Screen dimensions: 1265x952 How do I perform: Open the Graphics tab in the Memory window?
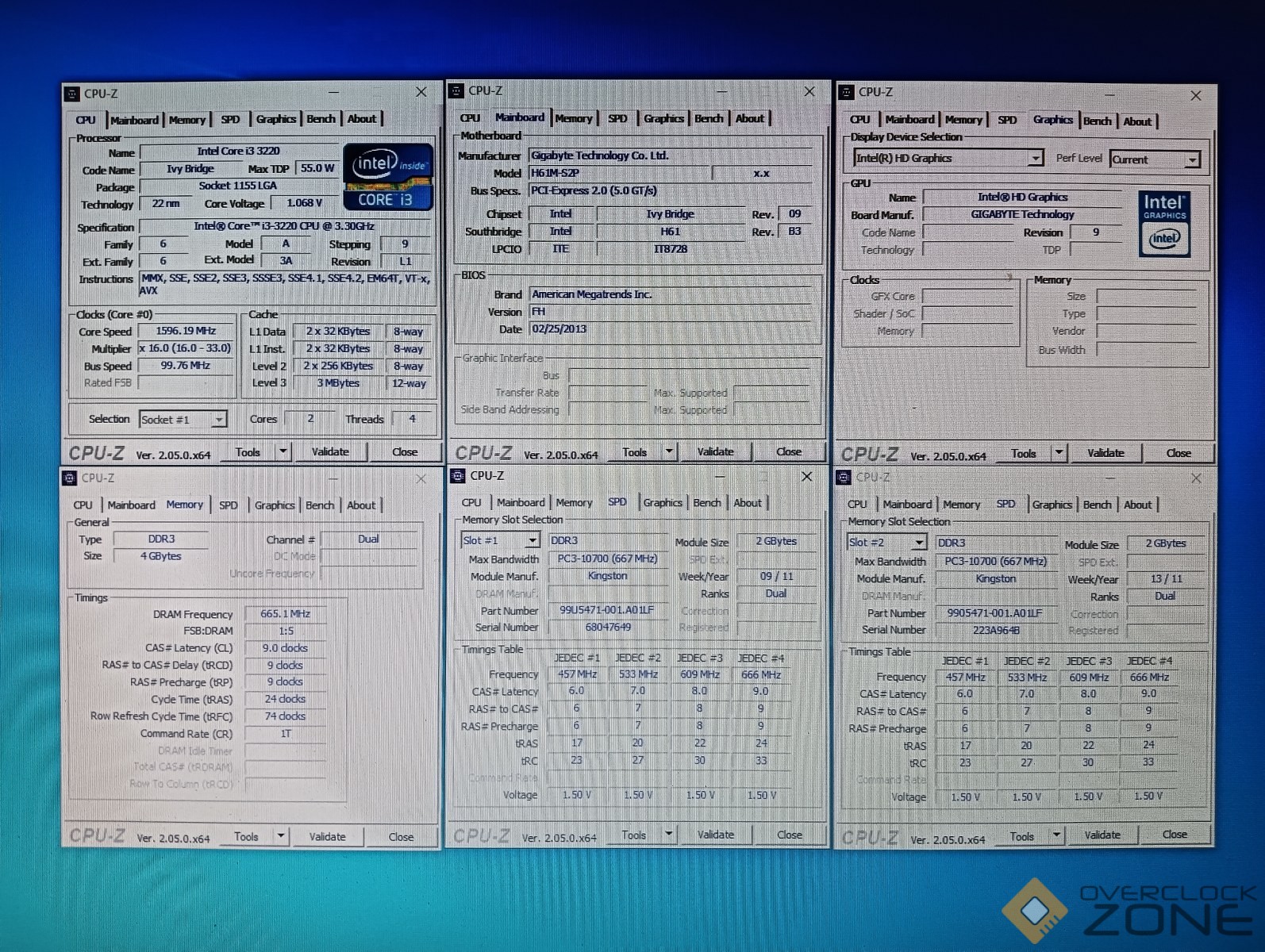tap(275, 505)
